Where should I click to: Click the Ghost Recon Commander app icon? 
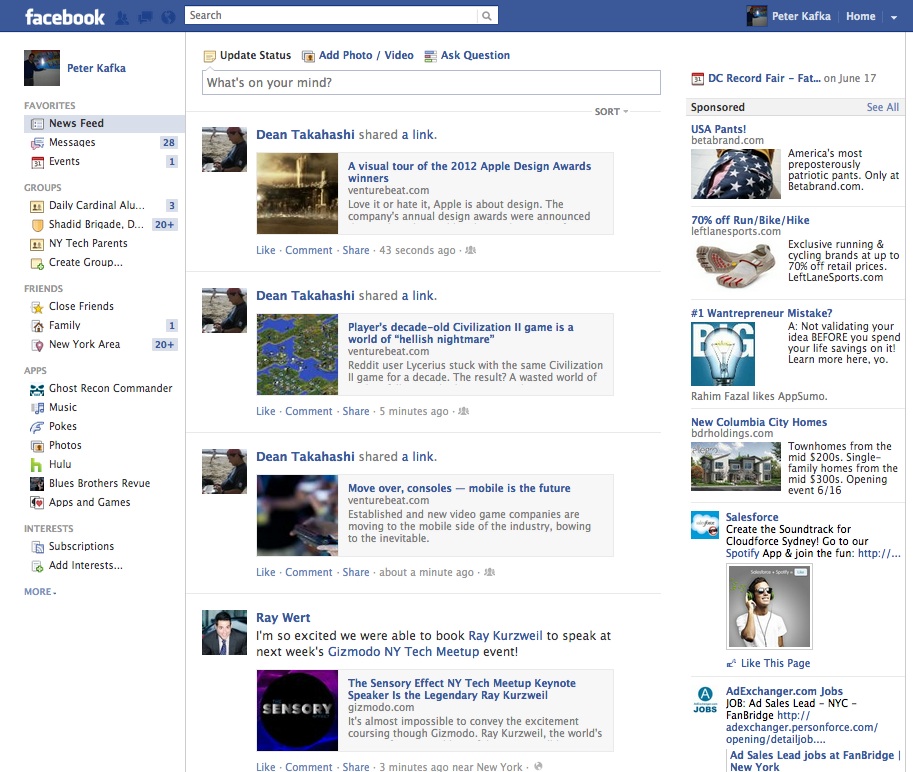tap(37, 389)
